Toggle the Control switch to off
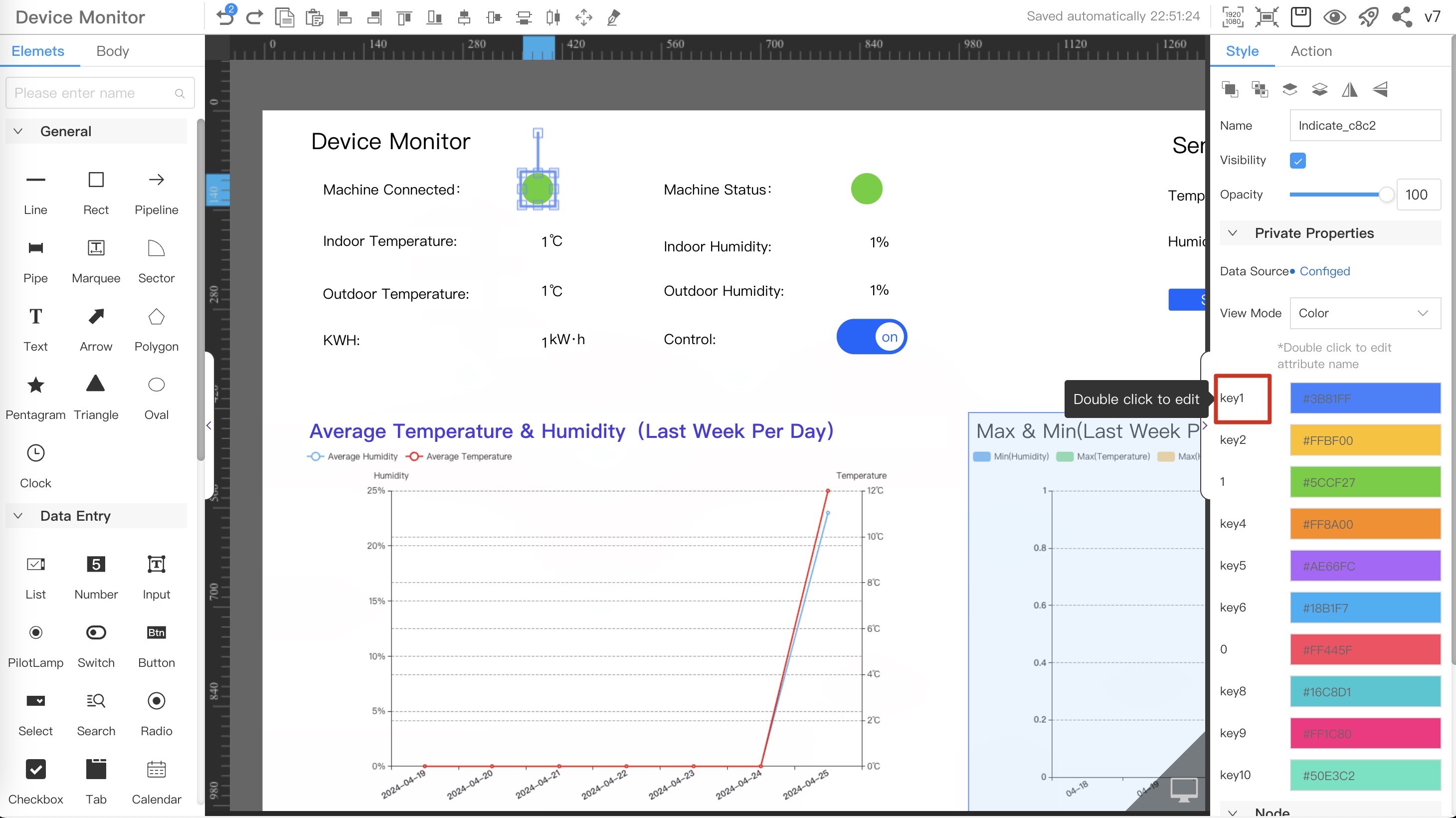This screenshot has width=1456, height=818. point(871,337)
